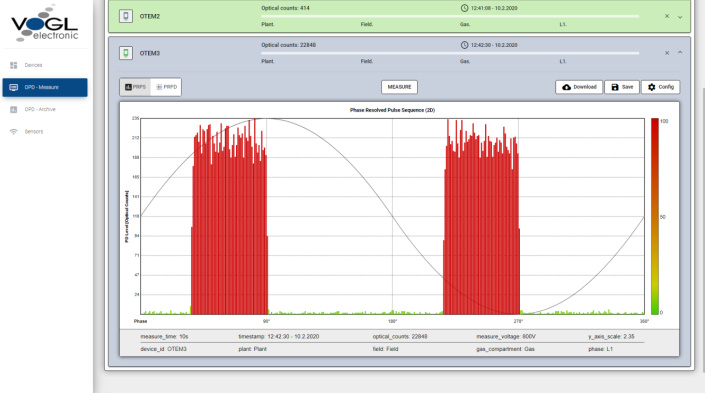This screenshot has height=393, width=705.
Task: Open OPD - Archive in sidebar
Action: tap(40, 109)
